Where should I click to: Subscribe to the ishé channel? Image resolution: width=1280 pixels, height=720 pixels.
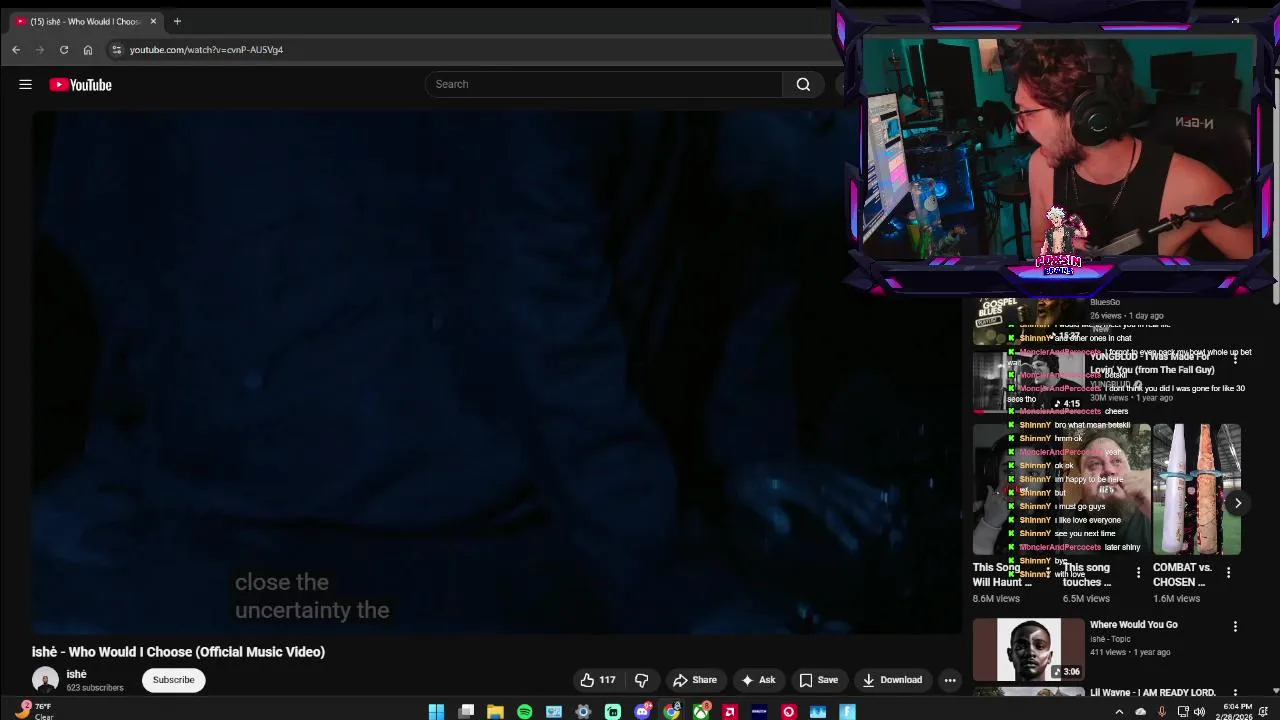(x=173, y=680)
